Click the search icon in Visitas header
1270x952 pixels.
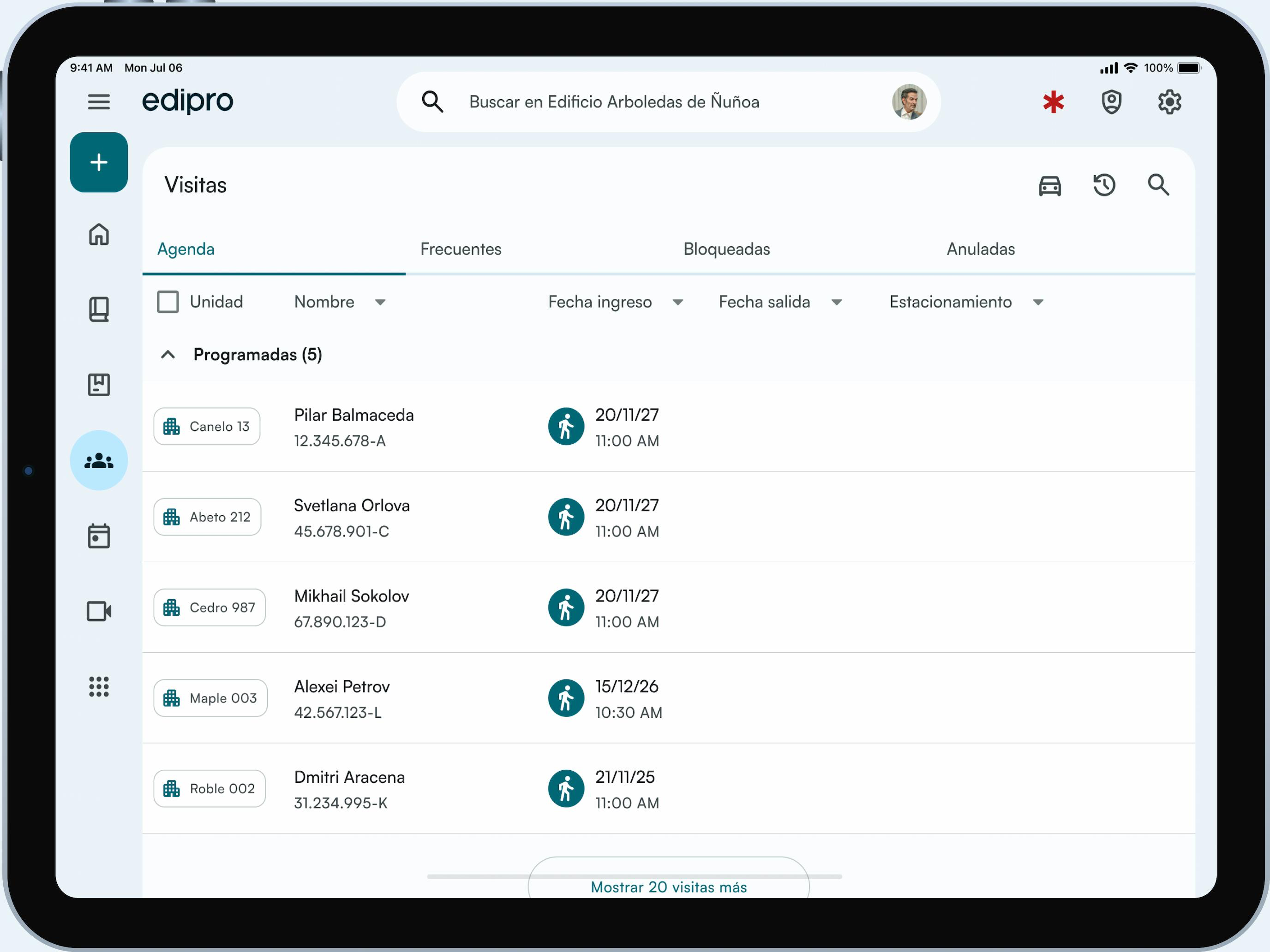coord(1158,185)
